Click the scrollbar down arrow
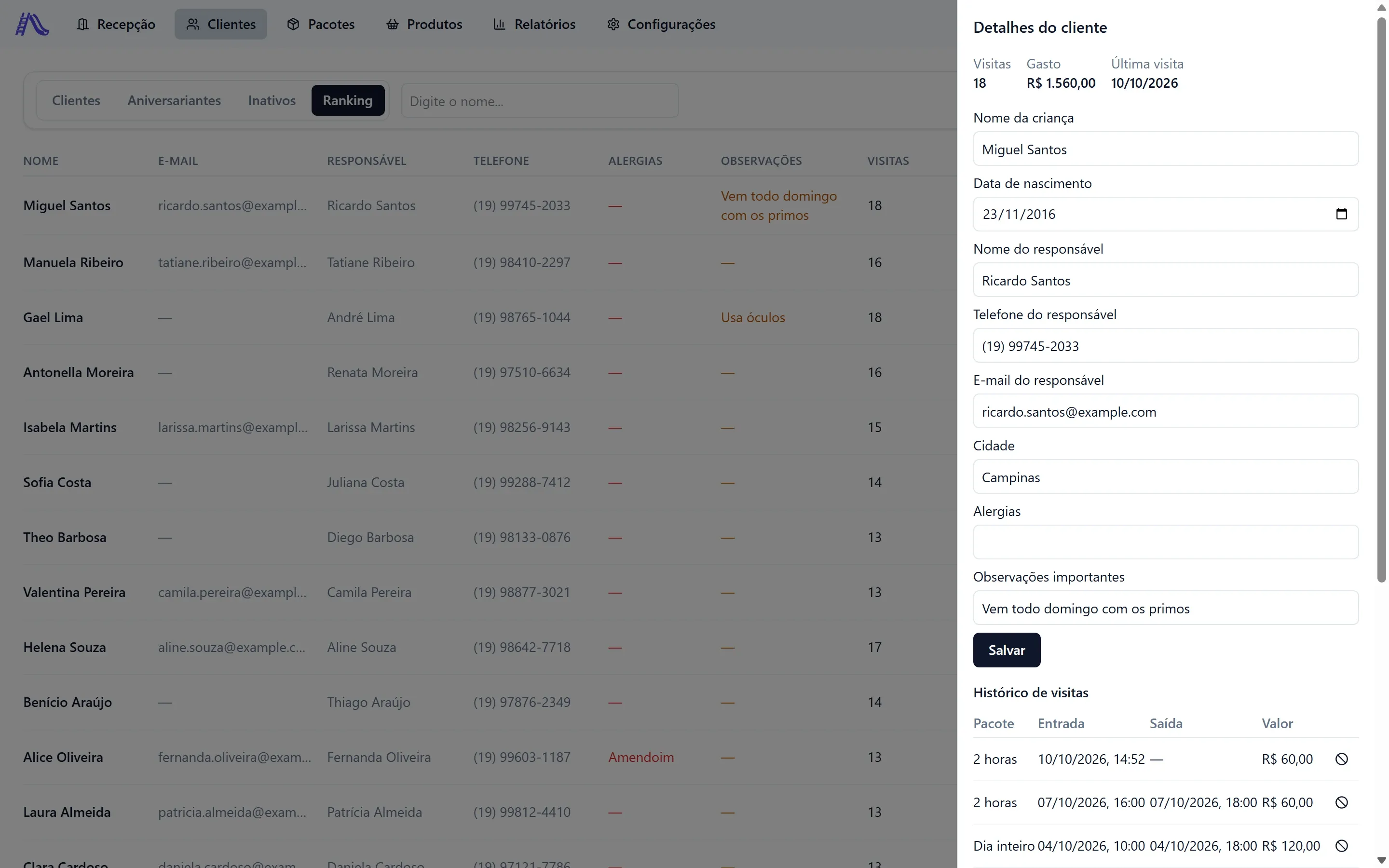The height and width of the screenshot is (868, 1389). pos(1382,860)
